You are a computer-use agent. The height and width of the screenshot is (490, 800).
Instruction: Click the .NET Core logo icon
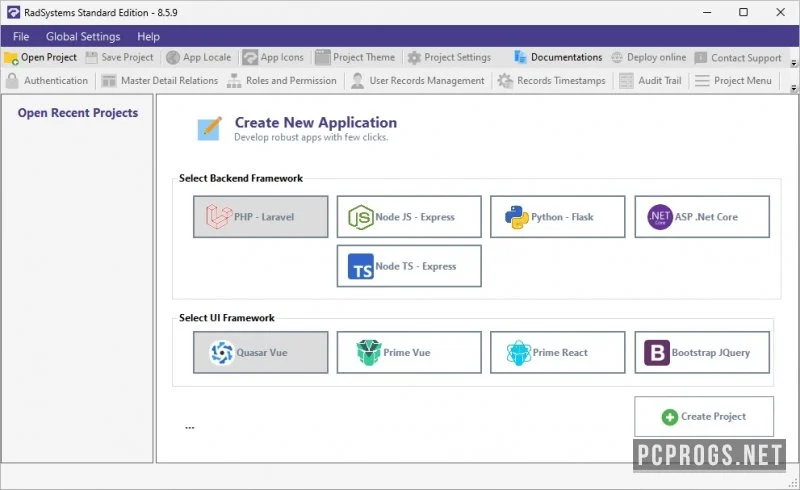[x=660, y=217]
